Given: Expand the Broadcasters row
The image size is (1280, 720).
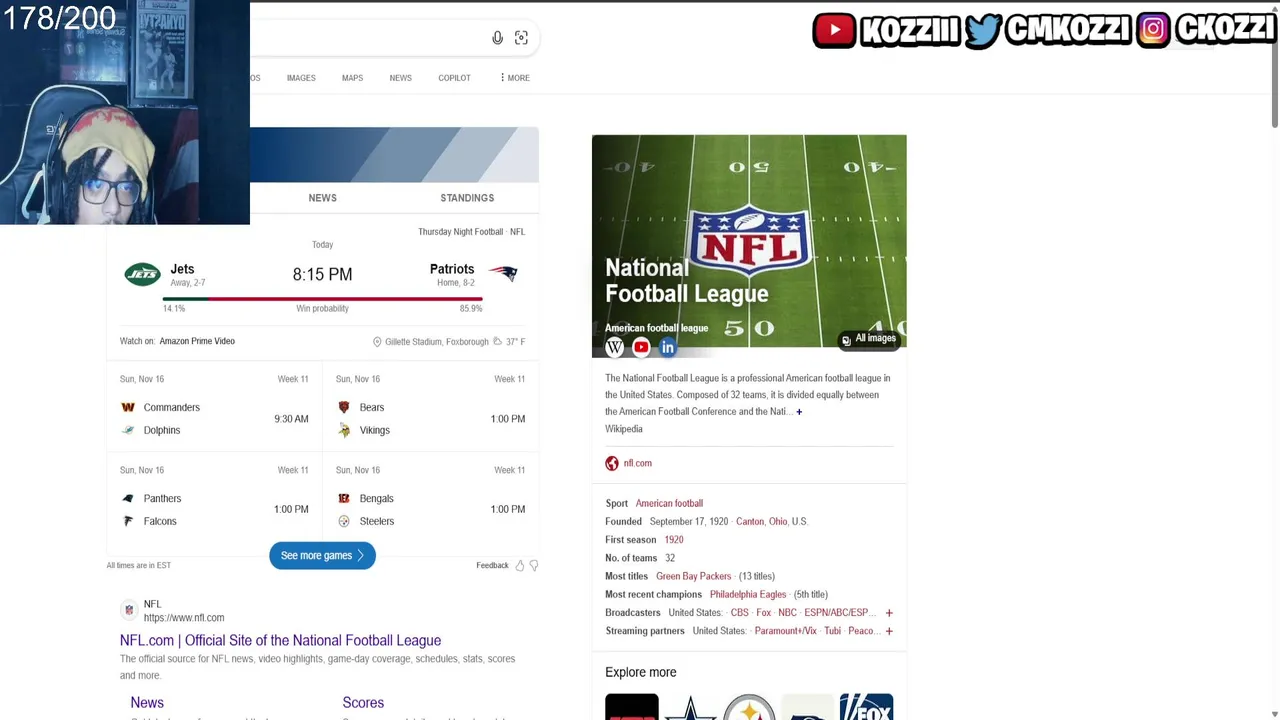Looking at the screenshot, I should [x=889, y=613].
